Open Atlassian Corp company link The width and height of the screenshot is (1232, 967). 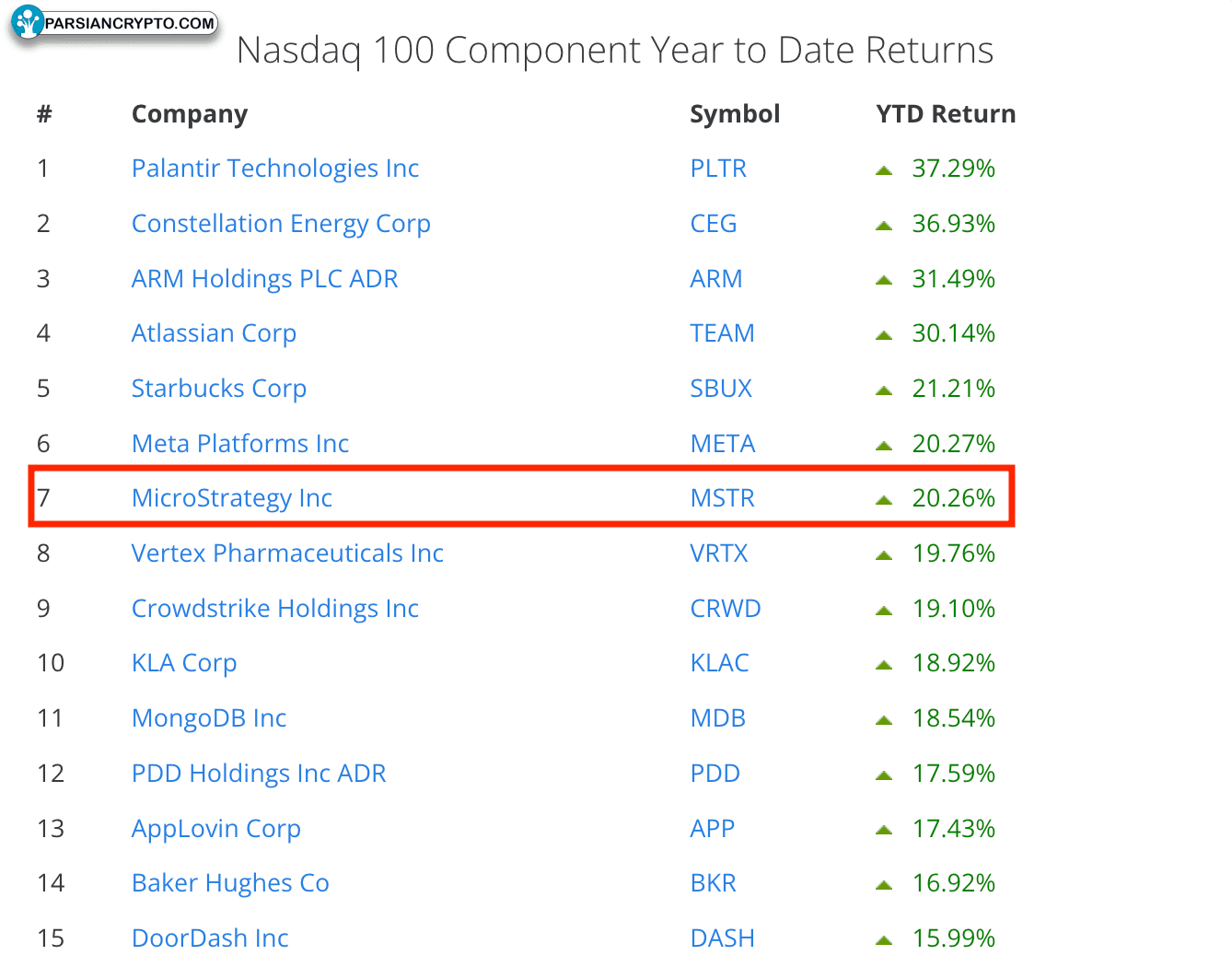point(214,333)
